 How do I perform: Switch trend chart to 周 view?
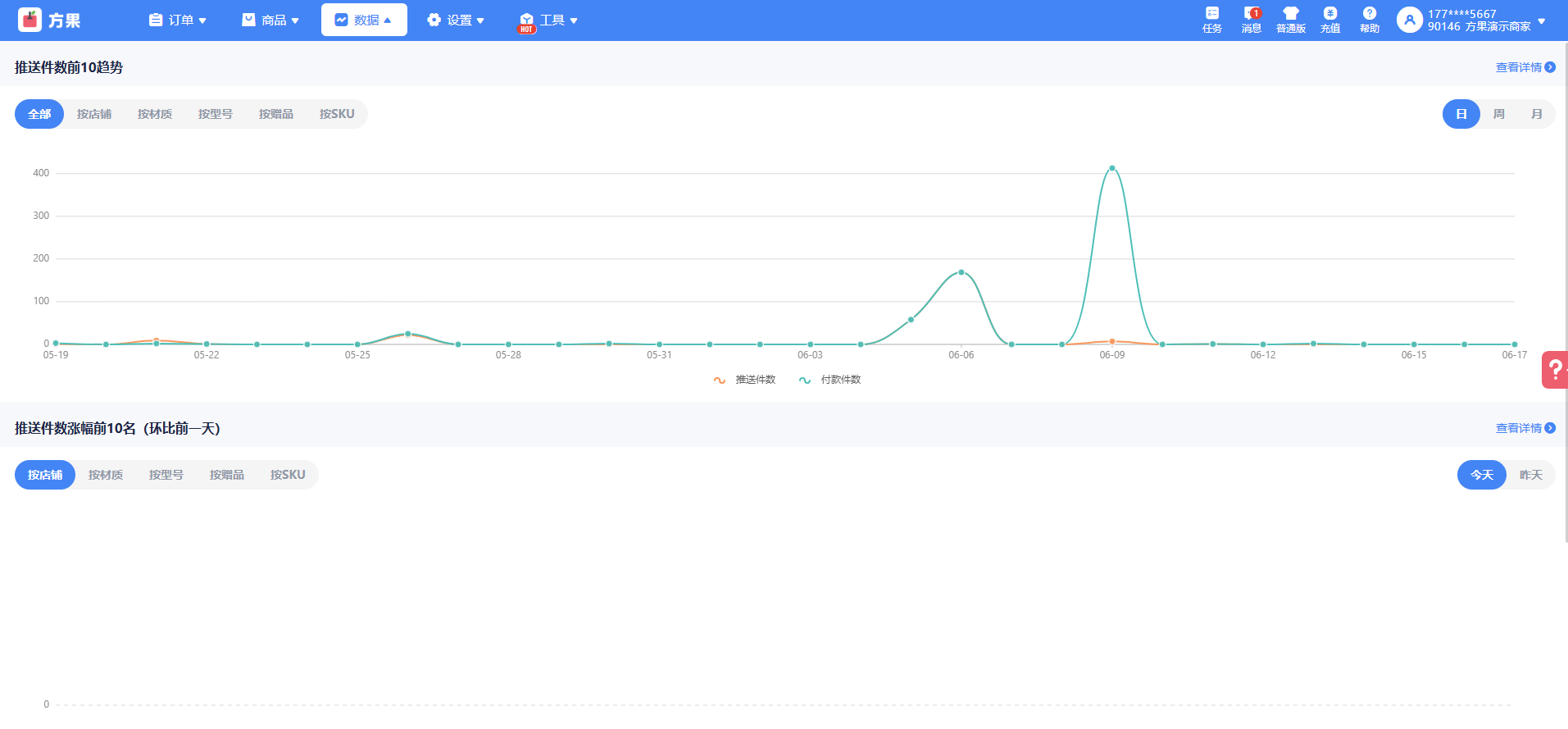pyautogui.click(x=1499, y=114)
